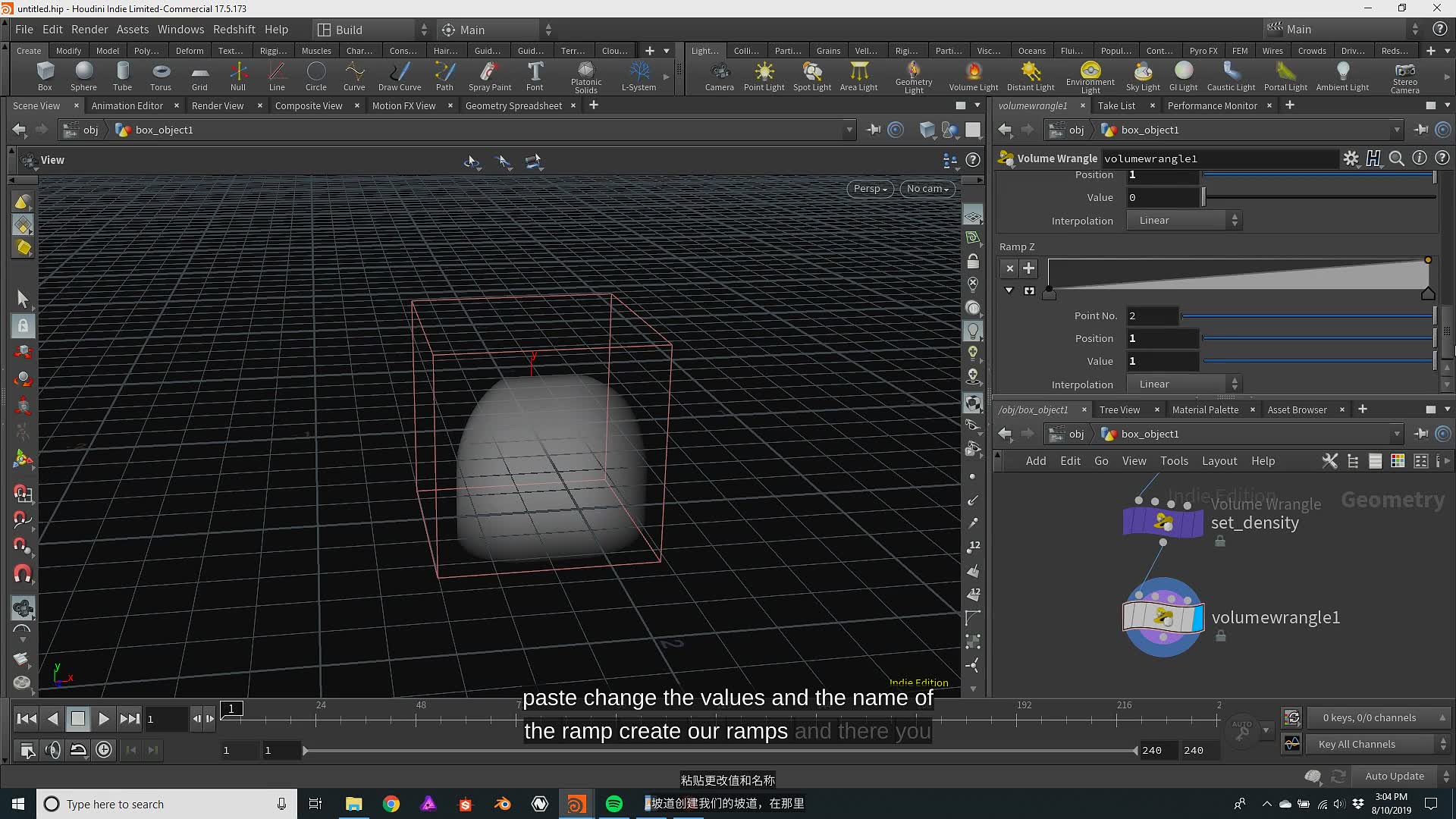Toggle audio button in playbar
Image resolution: width=1456 pixels, height=819 pixels.
point(52,750)
